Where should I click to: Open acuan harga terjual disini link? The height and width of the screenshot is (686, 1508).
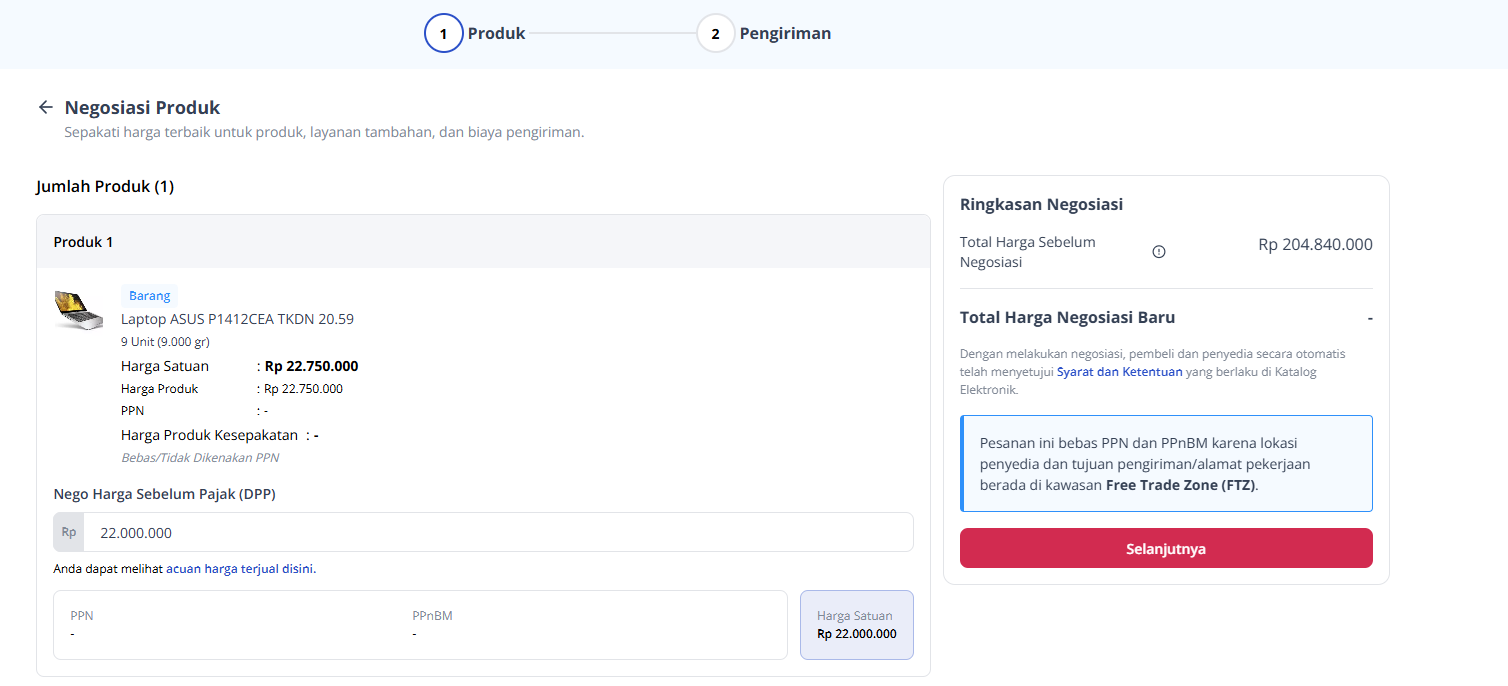click(x=239, y=569)
